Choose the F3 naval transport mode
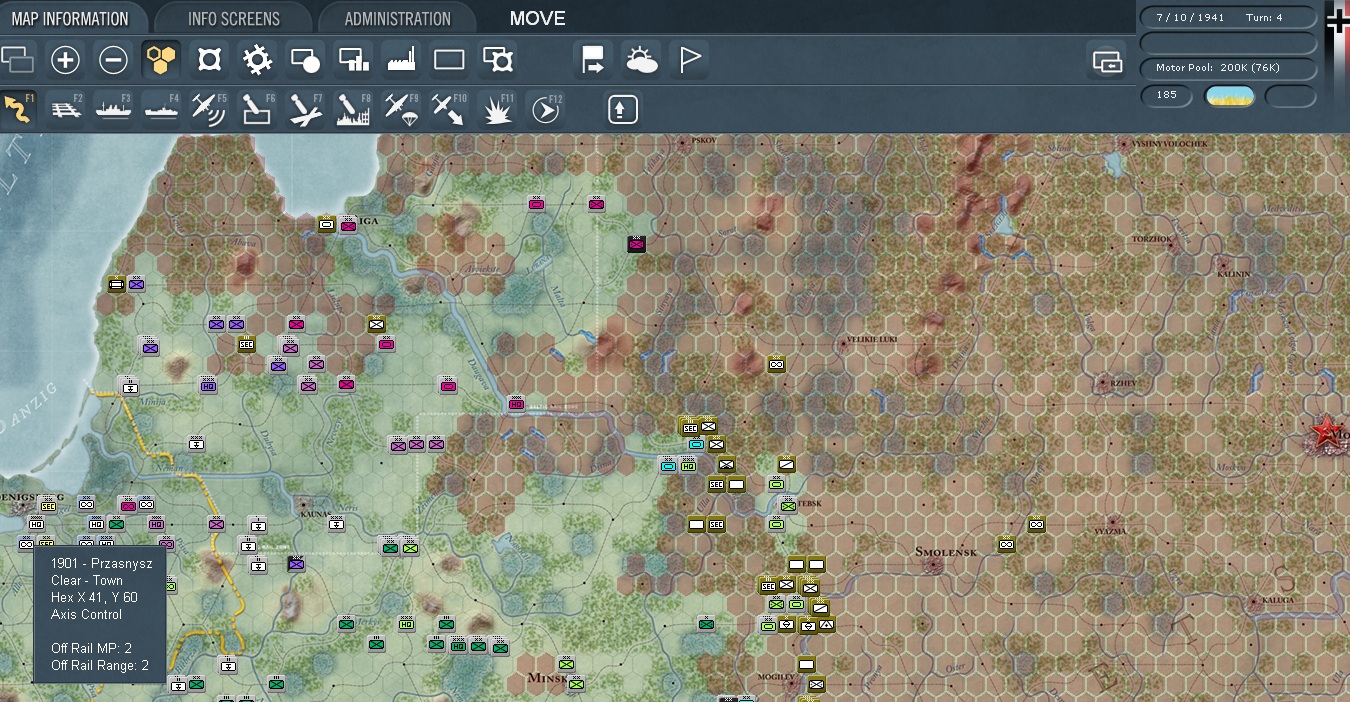 tap(113, 109)
